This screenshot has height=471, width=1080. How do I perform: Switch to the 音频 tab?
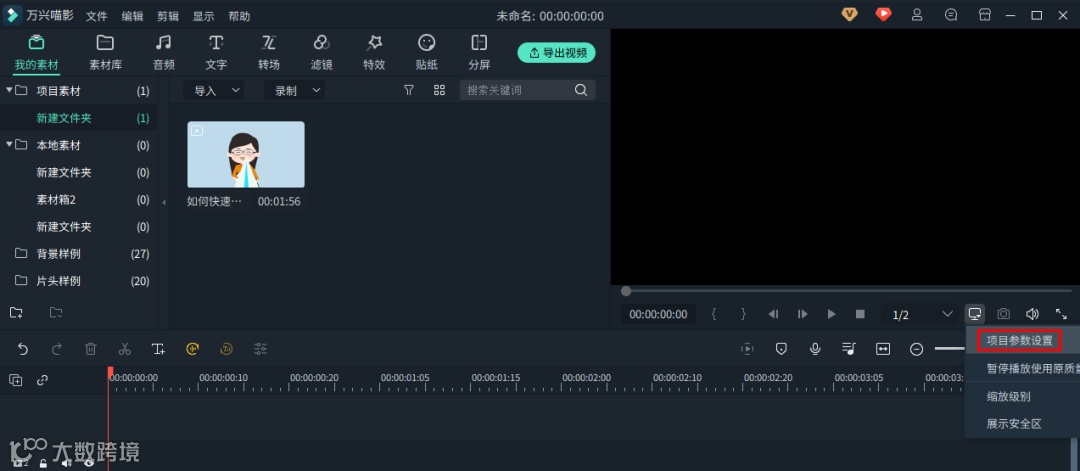pos(163,52)
